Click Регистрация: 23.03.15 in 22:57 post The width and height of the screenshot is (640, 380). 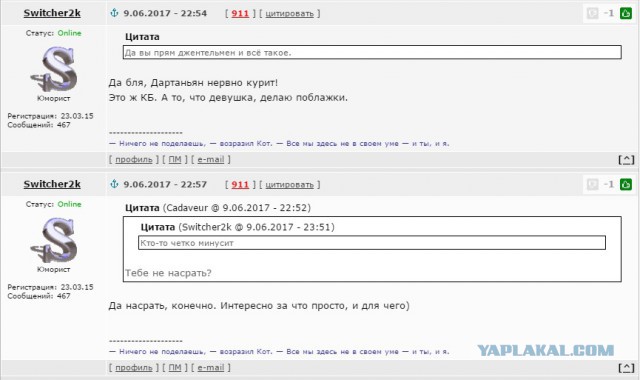click(50, 287)
